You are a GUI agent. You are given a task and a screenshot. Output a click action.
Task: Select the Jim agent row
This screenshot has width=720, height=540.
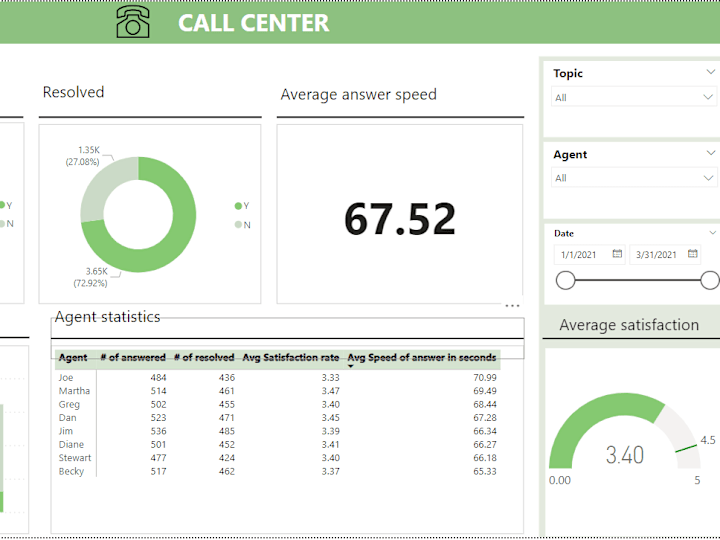[277, 431]
